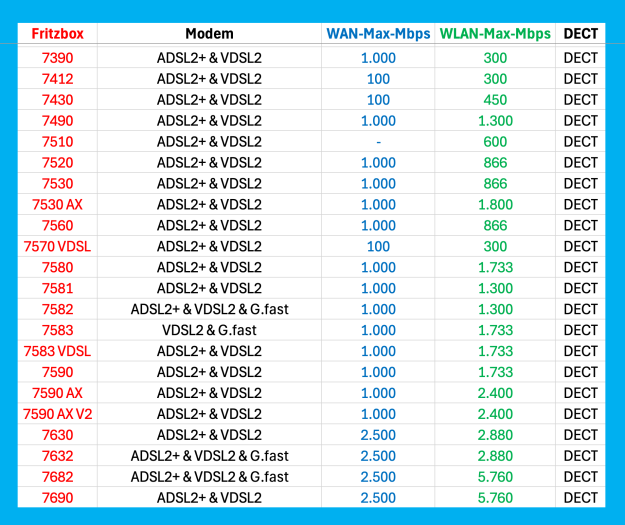The image size is (625, 525).
Task: Click WAN value 1.000 for 7590
Action: click(378, 372)
